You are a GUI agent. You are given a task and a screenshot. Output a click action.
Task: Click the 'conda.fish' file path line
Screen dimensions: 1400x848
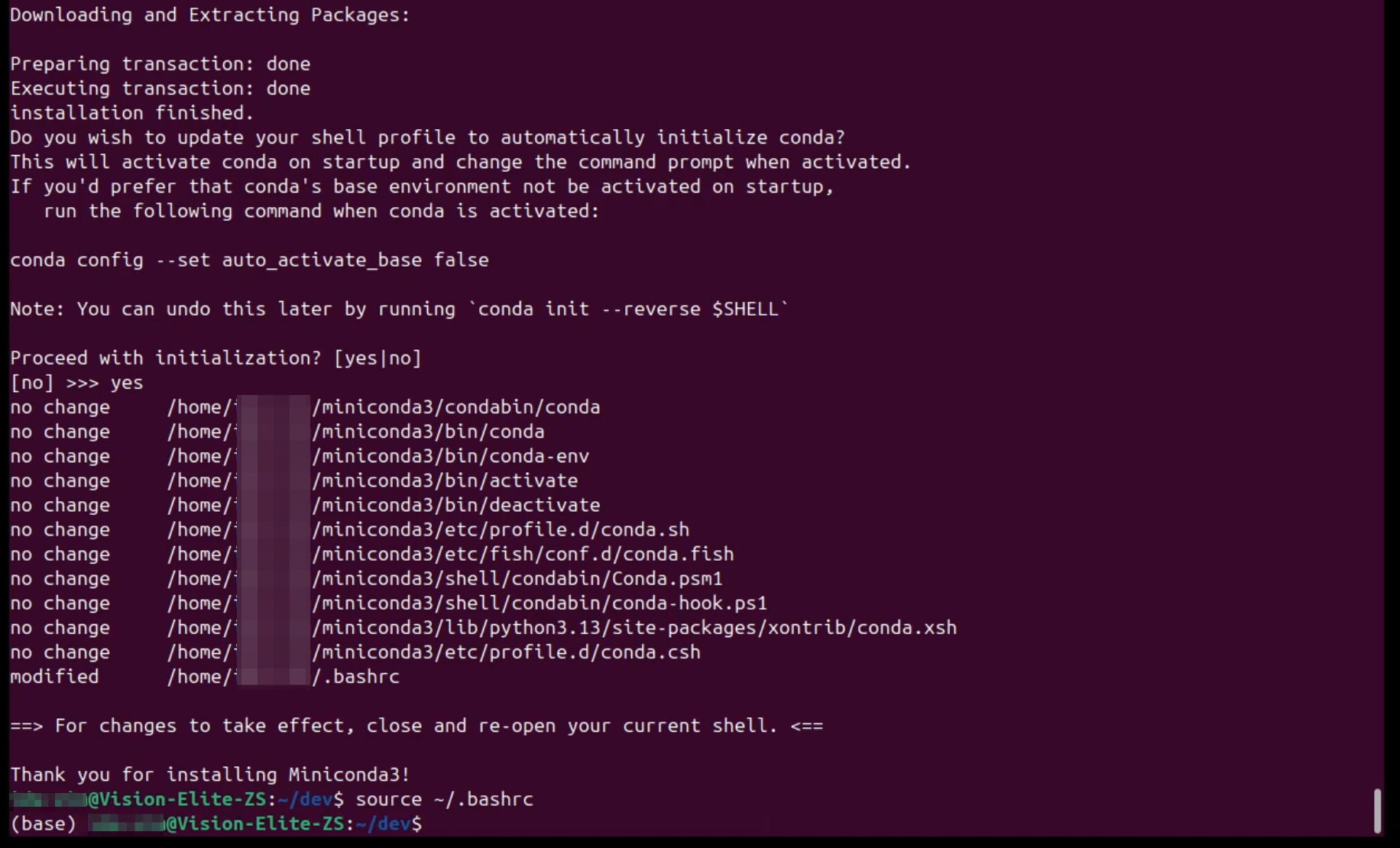coord(523,554)
